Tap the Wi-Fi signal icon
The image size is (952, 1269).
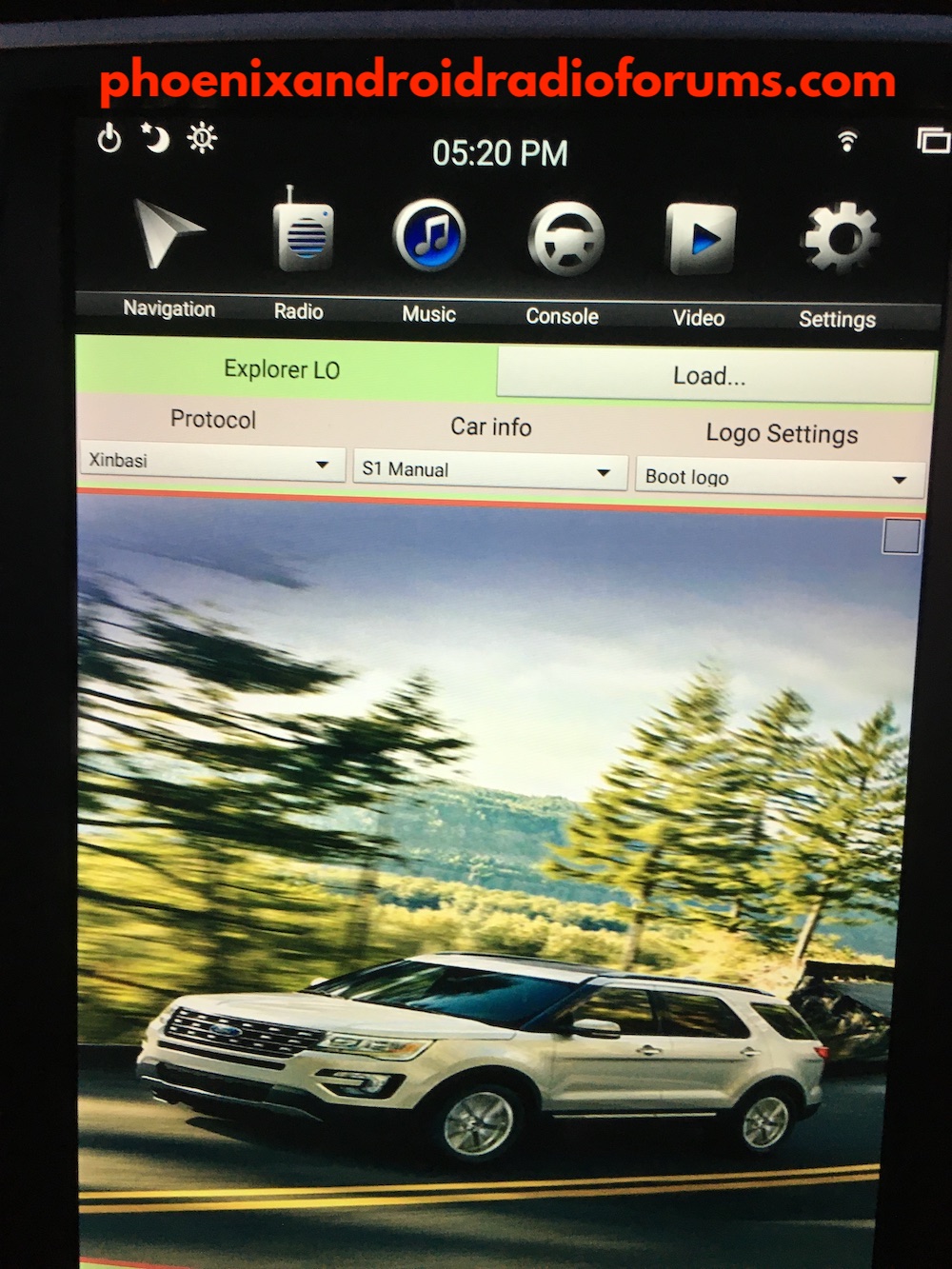point(846,141)
